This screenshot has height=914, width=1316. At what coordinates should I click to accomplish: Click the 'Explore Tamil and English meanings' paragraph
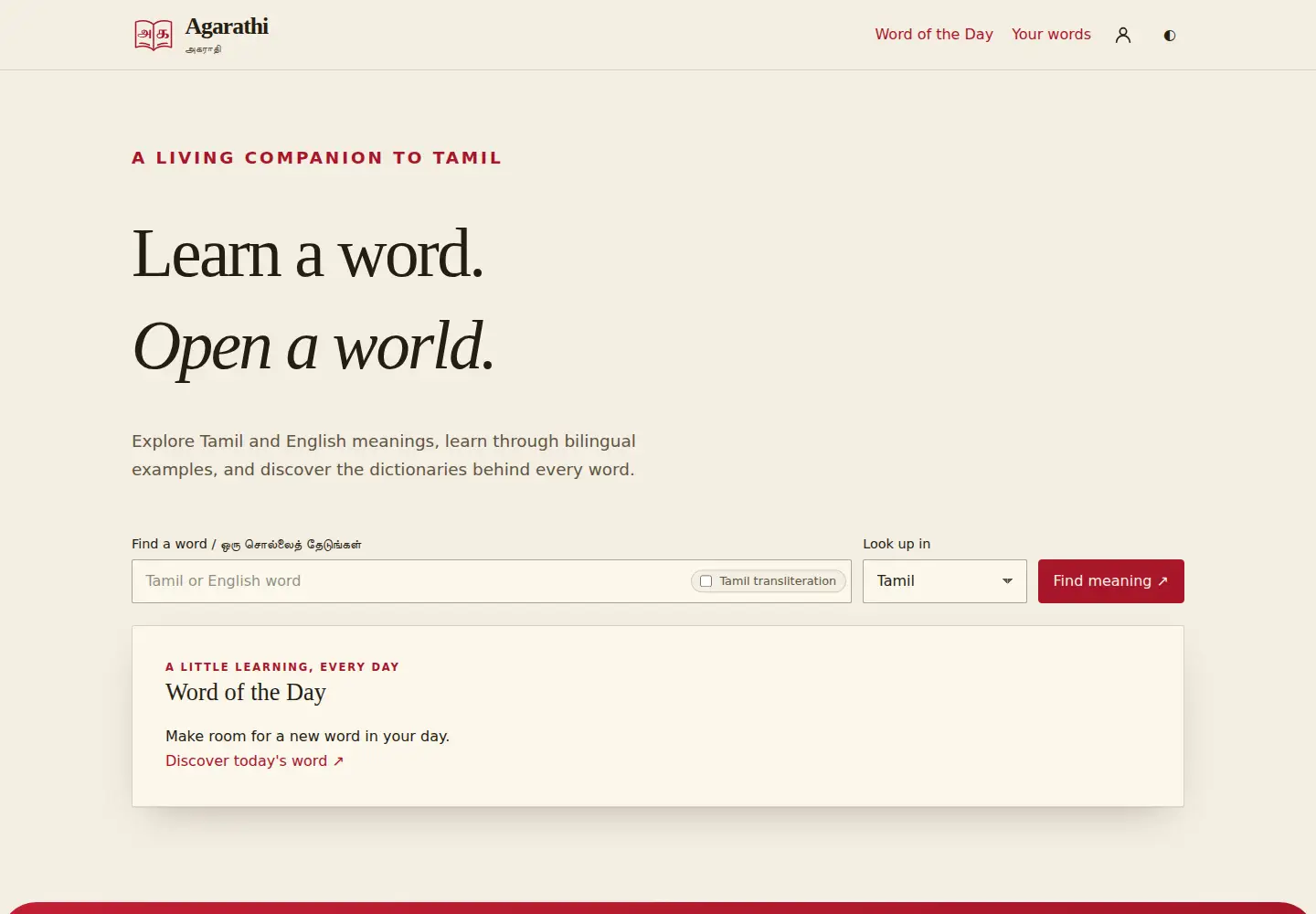[384, 455]
